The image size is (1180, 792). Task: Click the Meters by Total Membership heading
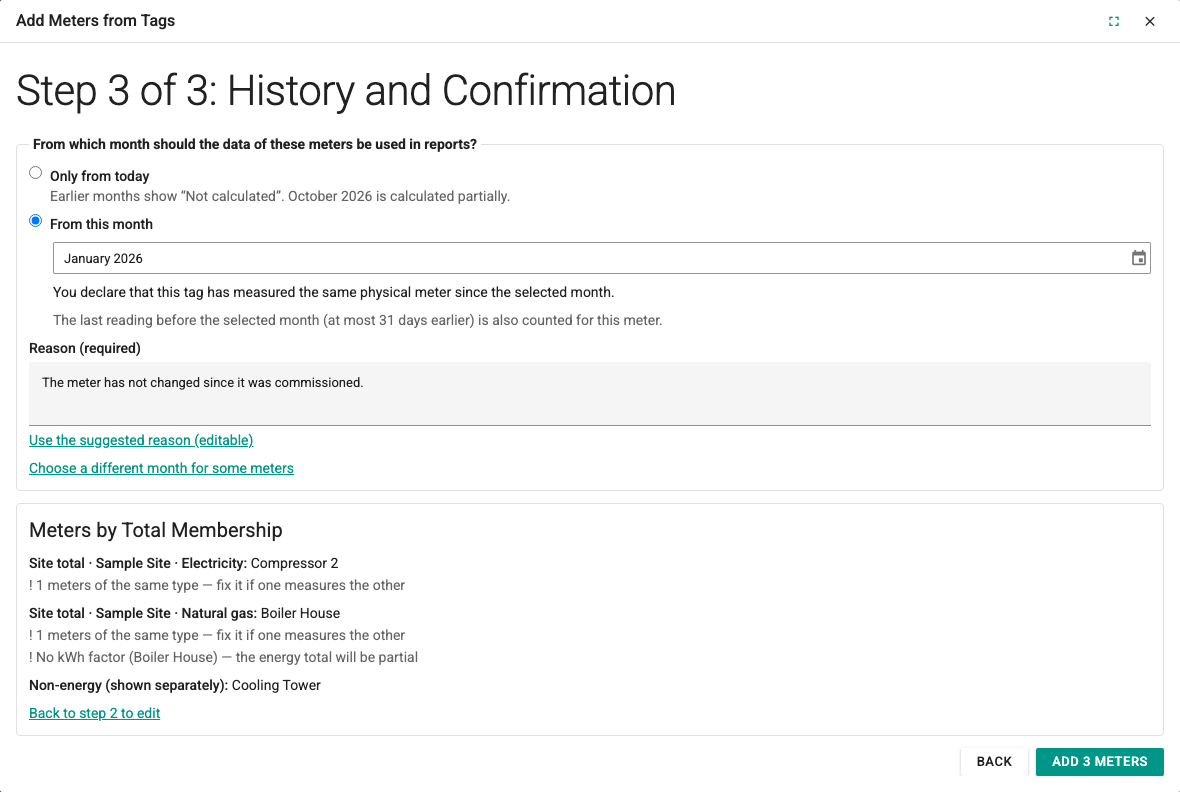(156, 530)
